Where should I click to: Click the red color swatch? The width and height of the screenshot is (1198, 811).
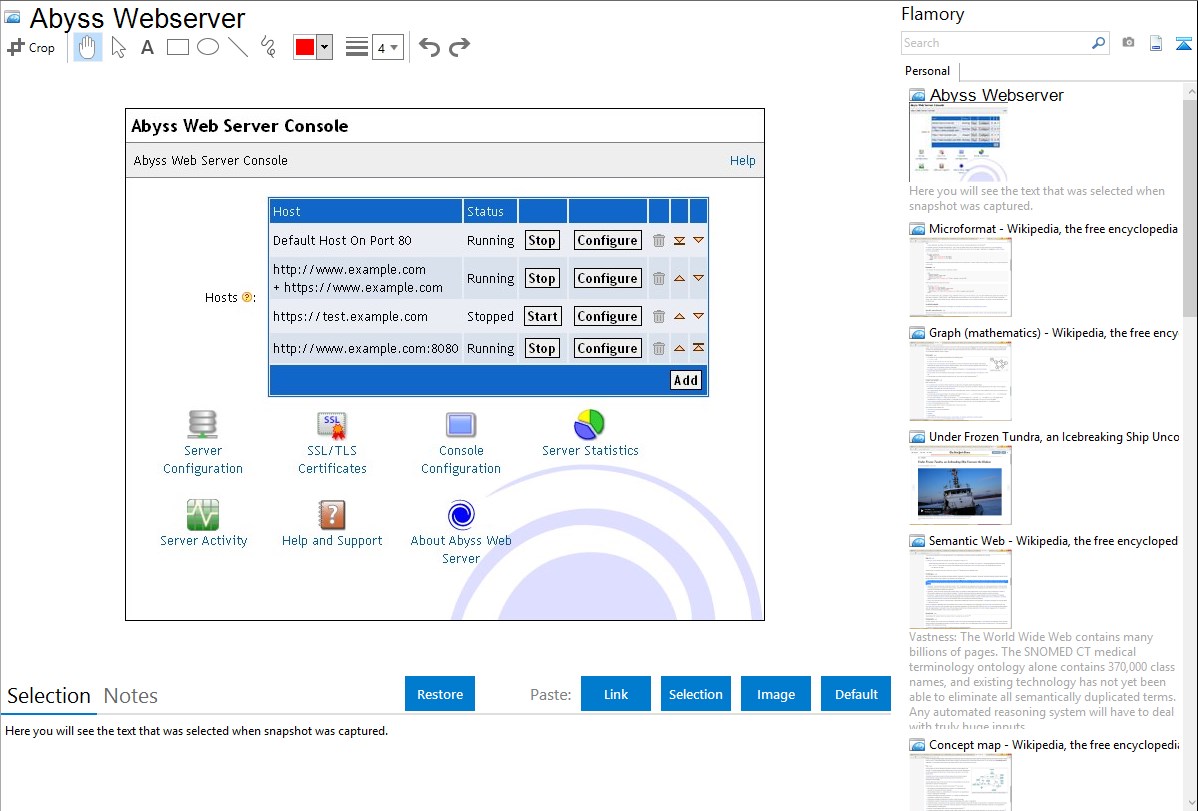point(304,48)
